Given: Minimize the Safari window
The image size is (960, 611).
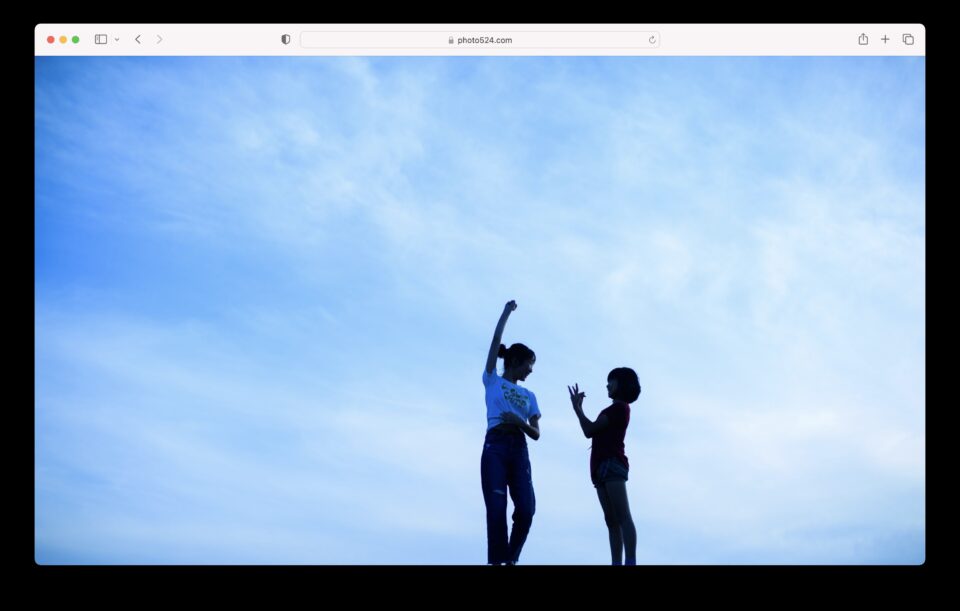Looking at the screenshot, I should (63, 39).
